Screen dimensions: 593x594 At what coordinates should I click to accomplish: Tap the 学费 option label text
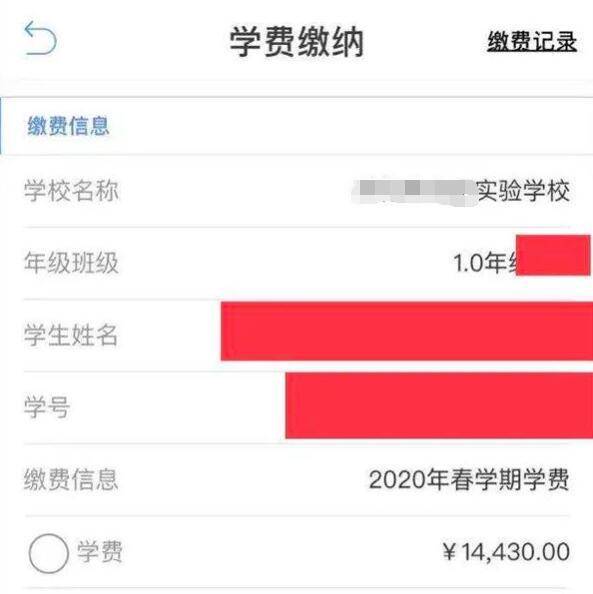click(x=100, y=552)
